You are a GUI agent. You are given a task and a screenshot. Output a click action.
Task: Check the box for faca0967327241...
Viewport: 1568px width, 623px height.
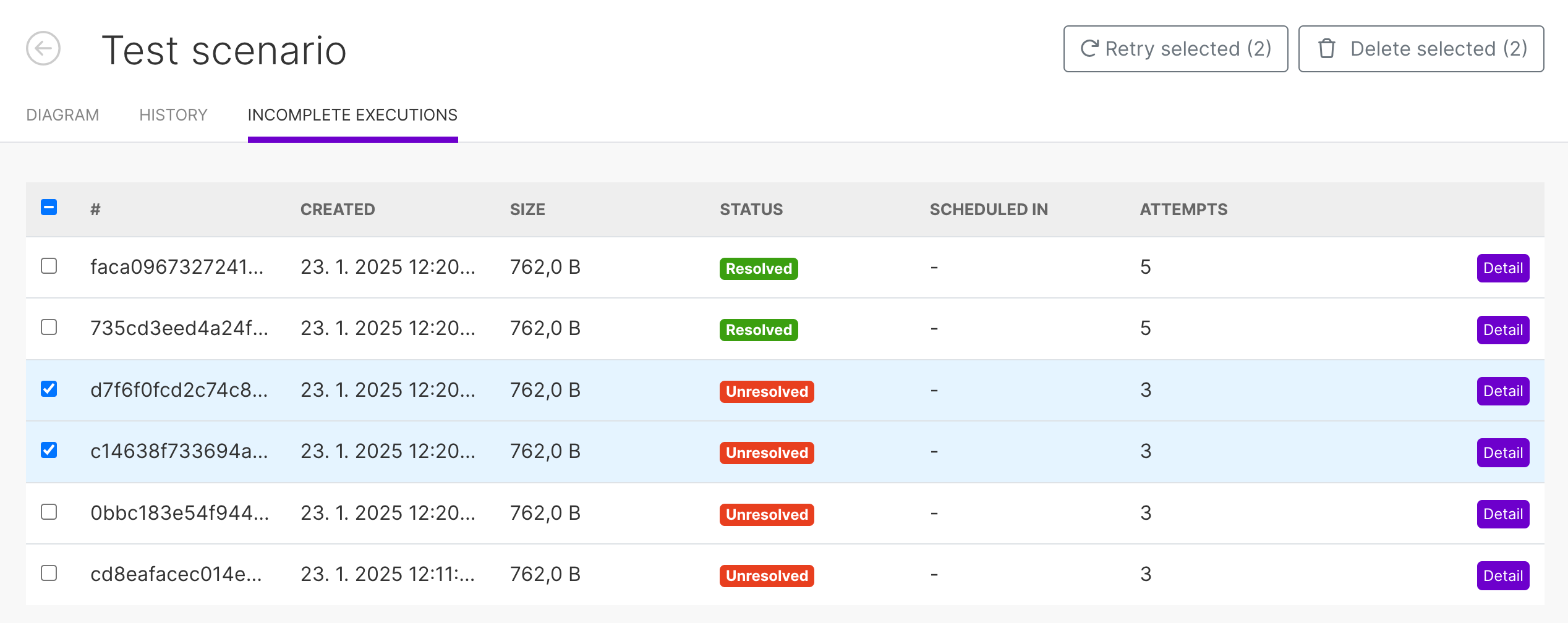click(x=49, y=266)
